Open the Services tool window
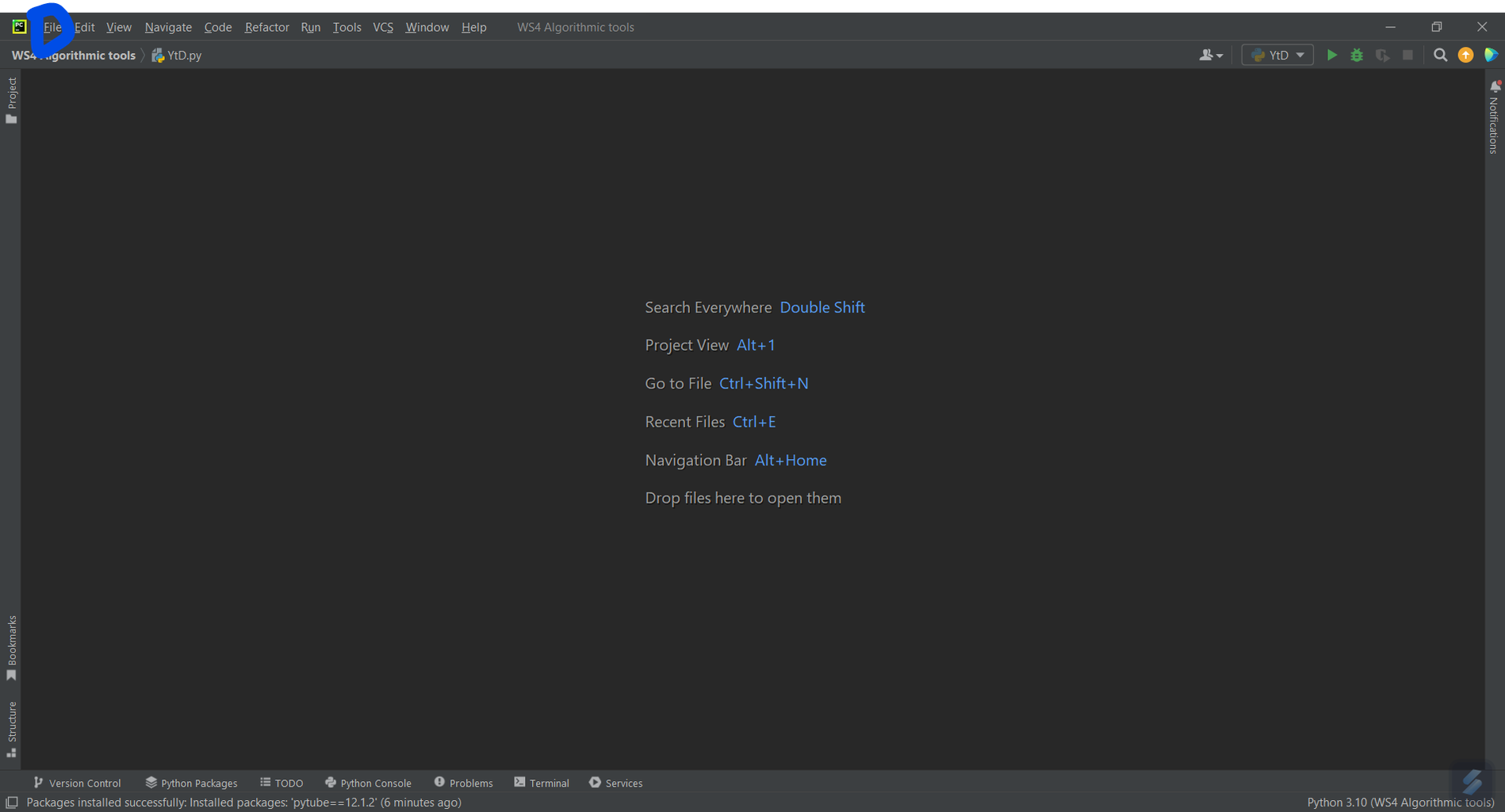Image resolution: width=1505 pixels, height=812 pixels. coord(616,783)
